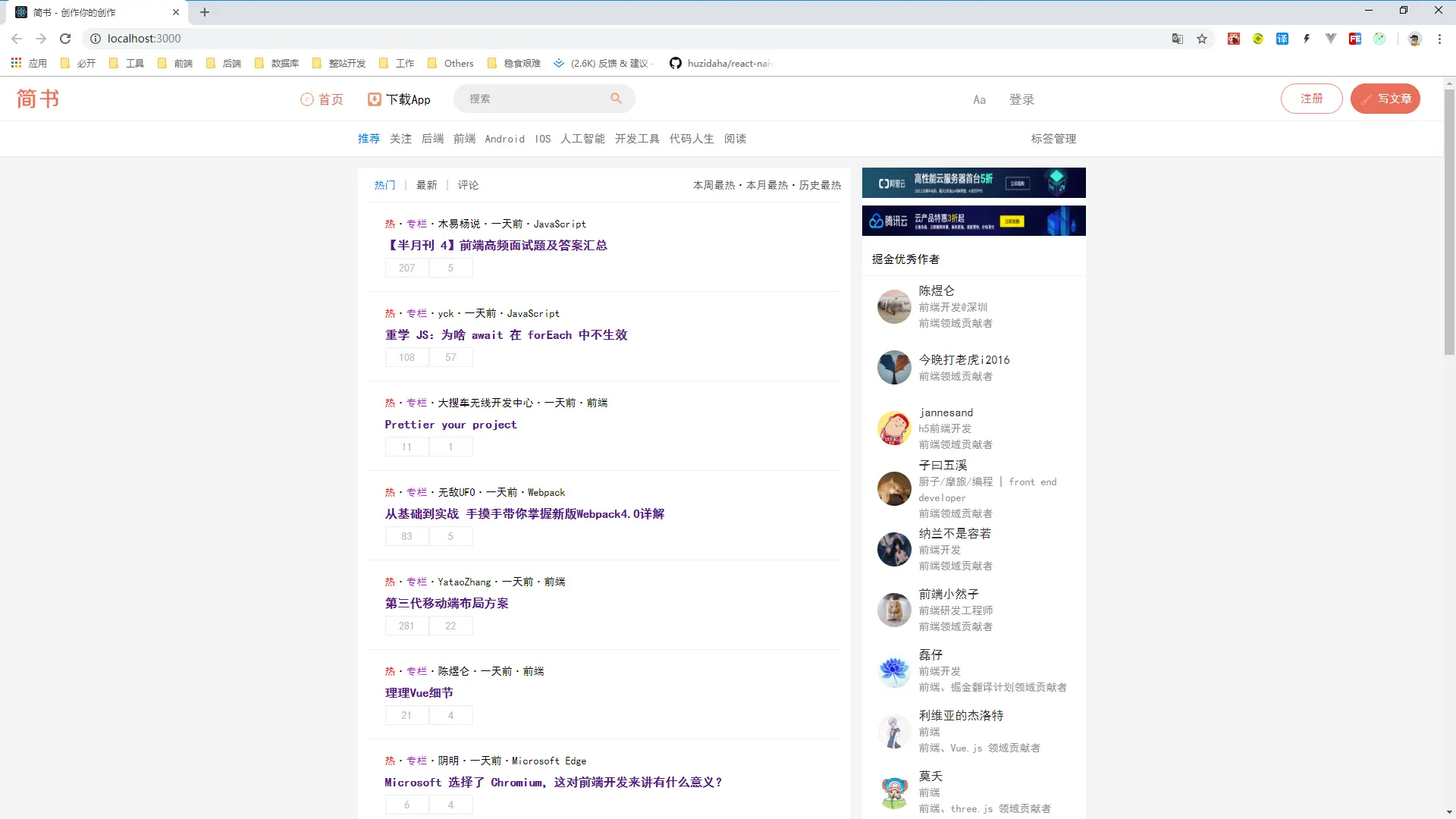Viewport: 1456px width, 819px height.
Task: Click the Aa font settings icon
Action: 979,99
